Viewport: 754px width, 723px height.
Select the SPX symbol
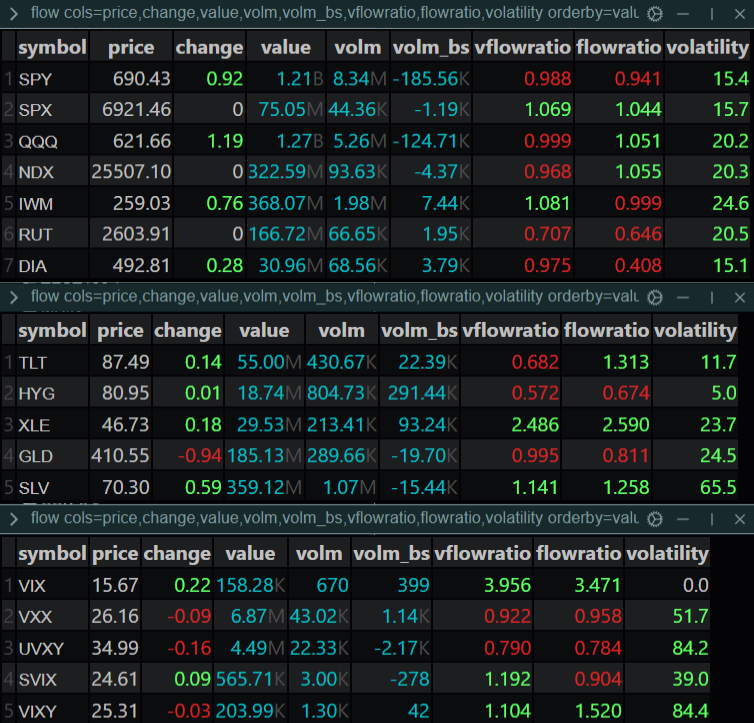pos(35,110)
